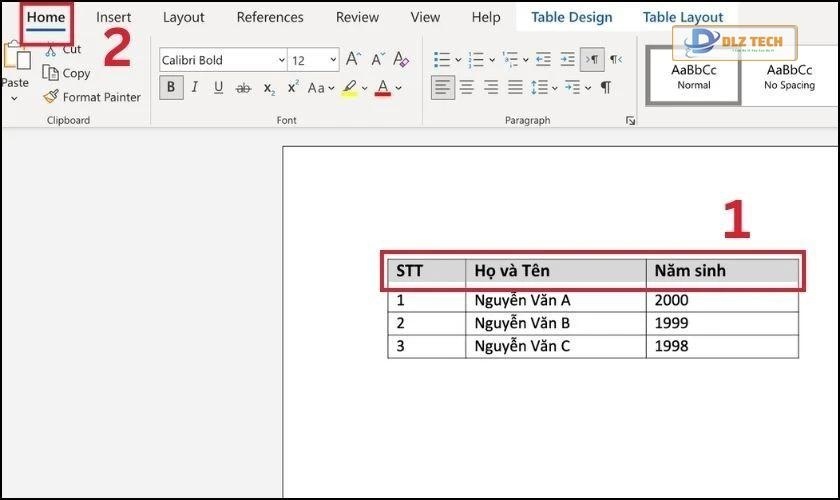Click the Format Painter tool
The height and width of the screenshot is (500, 840).
click(x=91, y=97)
